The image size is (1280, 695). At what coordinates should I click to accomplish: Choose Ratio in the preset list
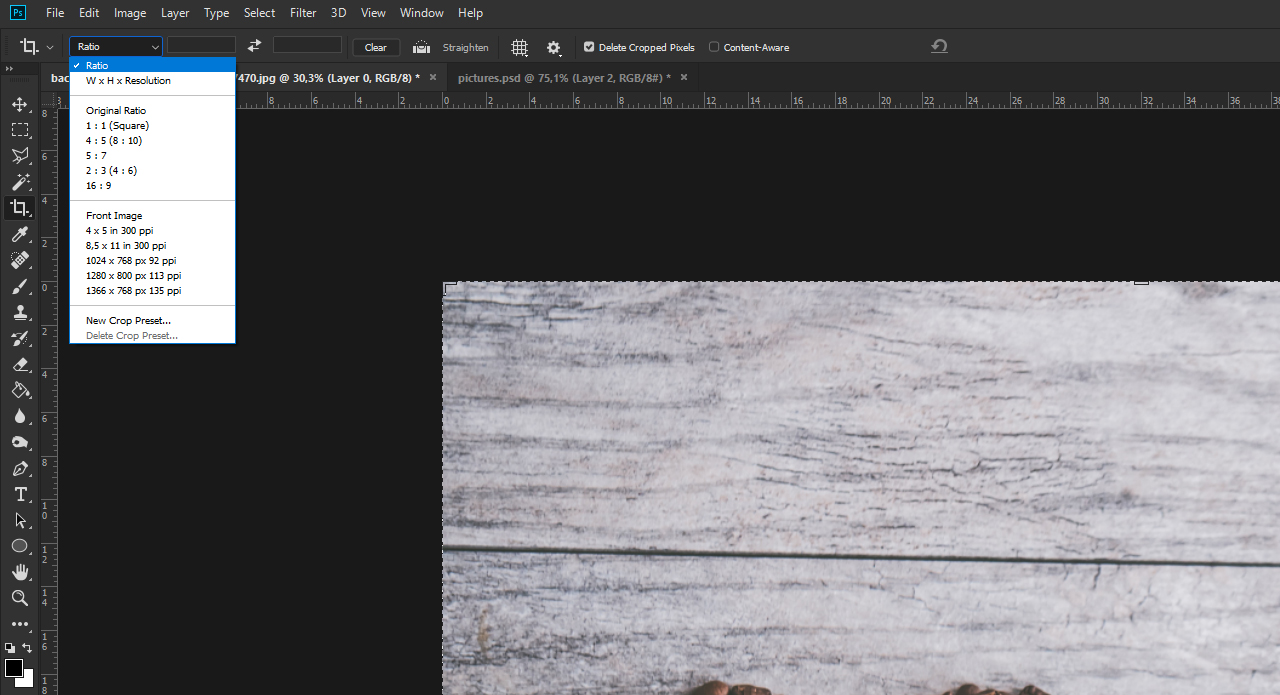click(x=152, y=65)
